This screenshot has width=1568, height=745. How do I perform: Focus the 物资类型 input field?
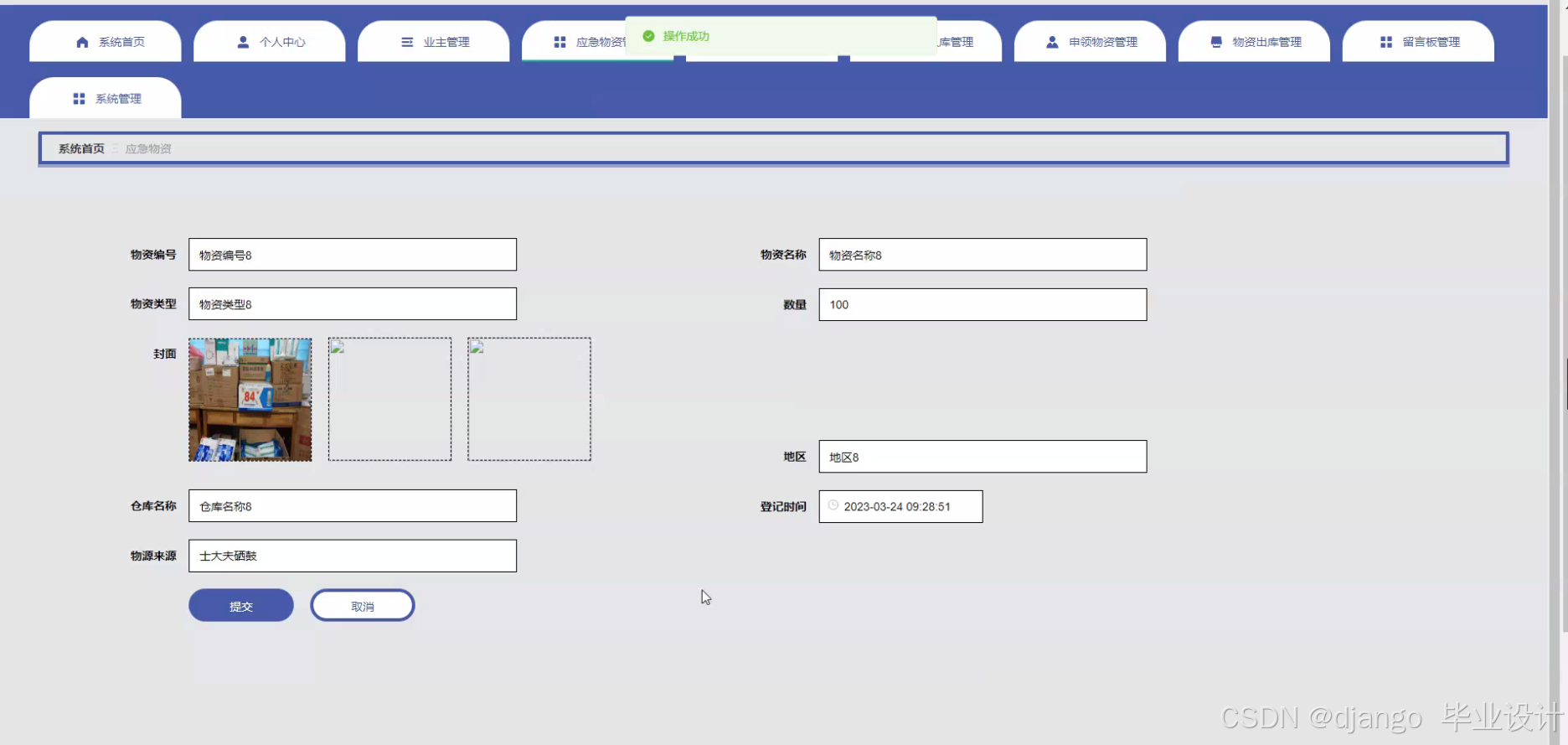pyautogui.click(x=353, y=304)
